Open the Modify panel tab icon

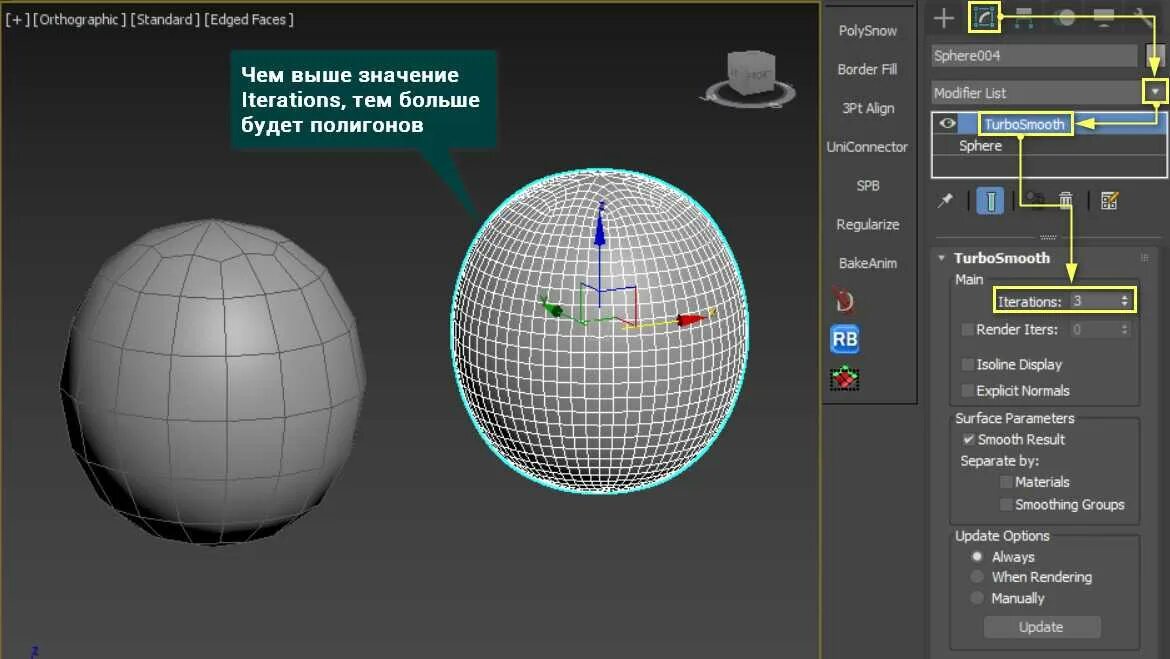pos(984,16)
